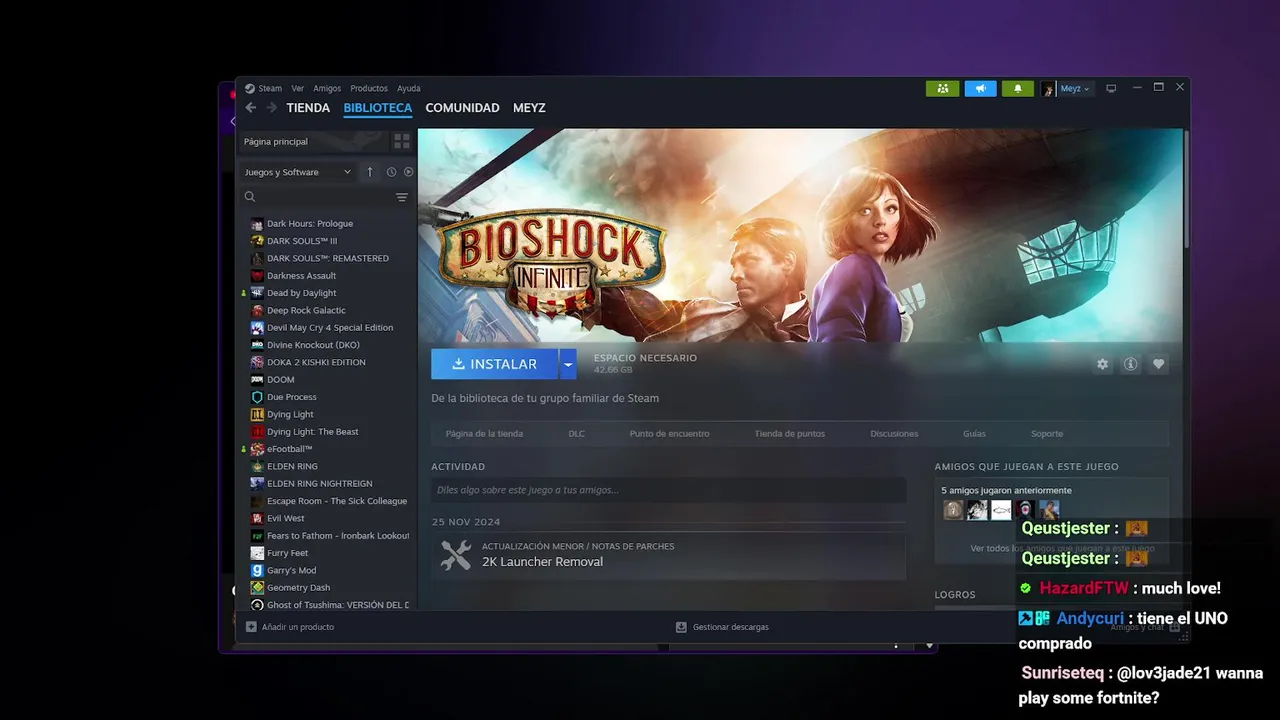This screenshot has width=1280, height=720.
Task: Add a game via Añadir un producto
Action: (290, 627)
